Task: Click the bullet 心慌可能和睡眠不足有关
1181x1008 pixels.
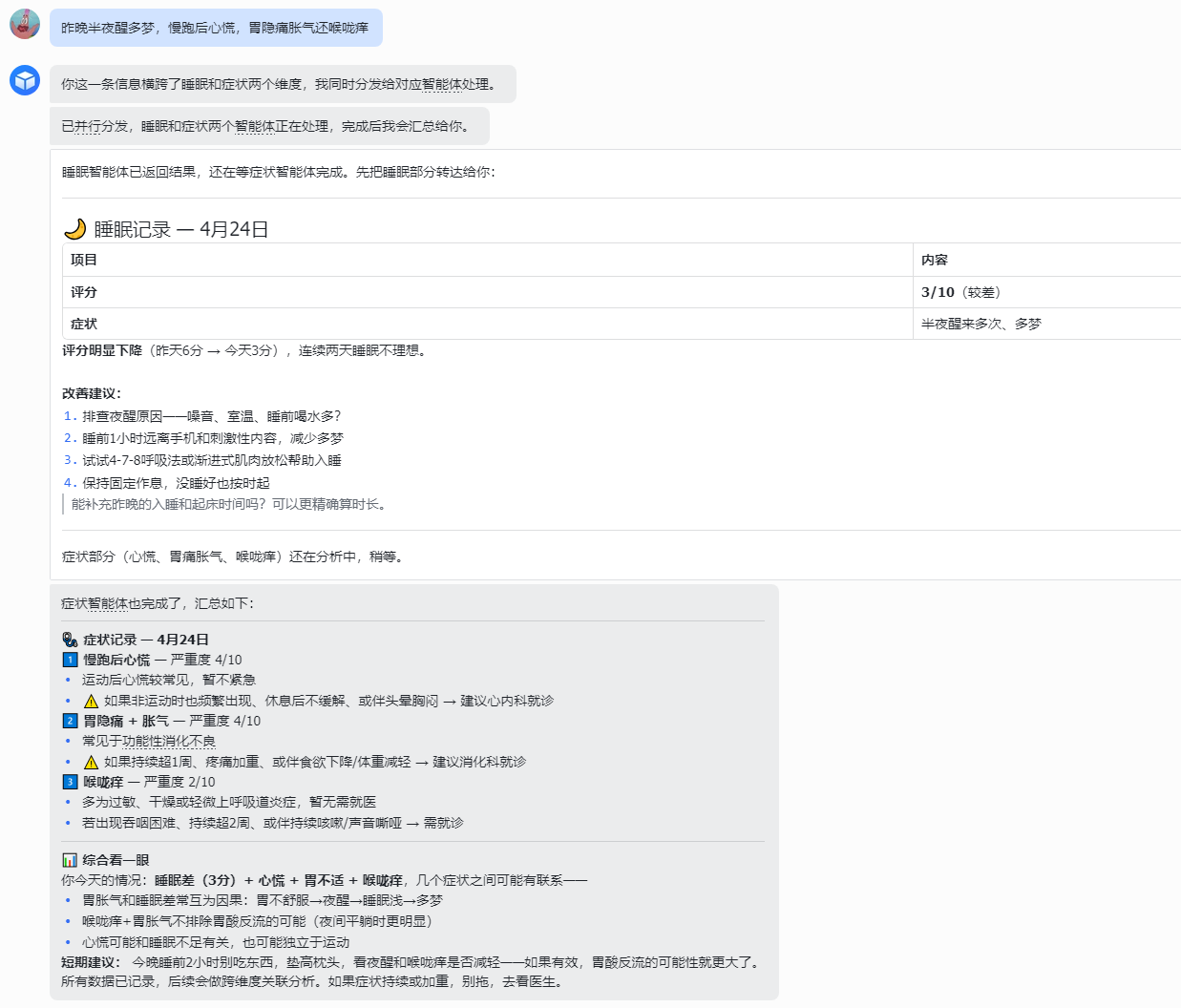Action: point(216,942)
